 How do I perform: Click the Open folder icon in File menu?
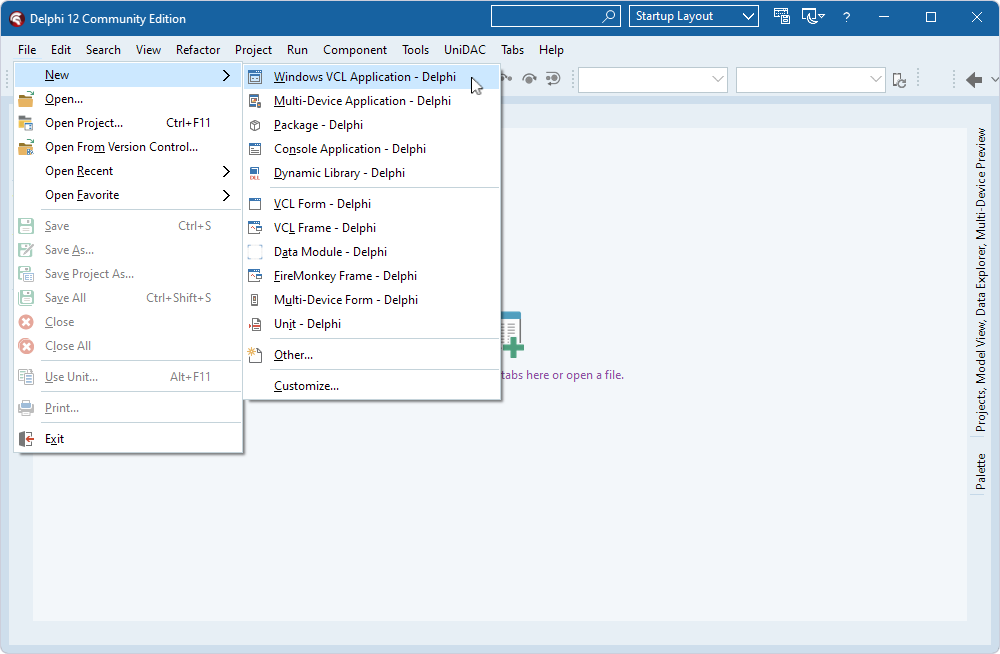tap(26, 98)
